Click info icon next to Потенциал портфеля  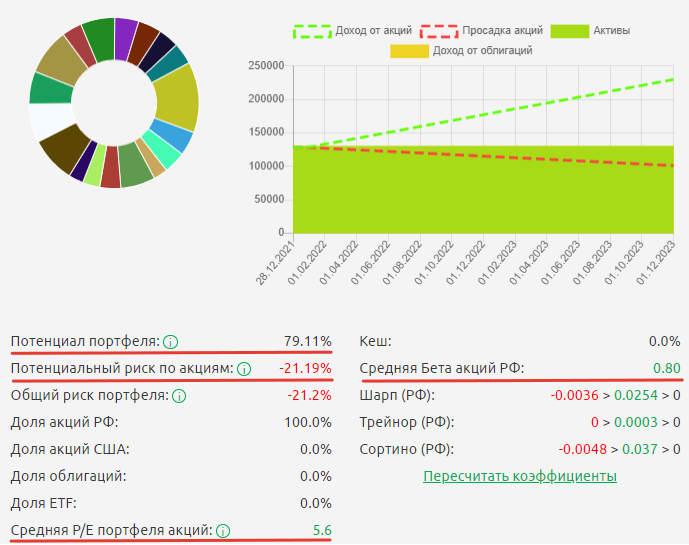point(170,342)
